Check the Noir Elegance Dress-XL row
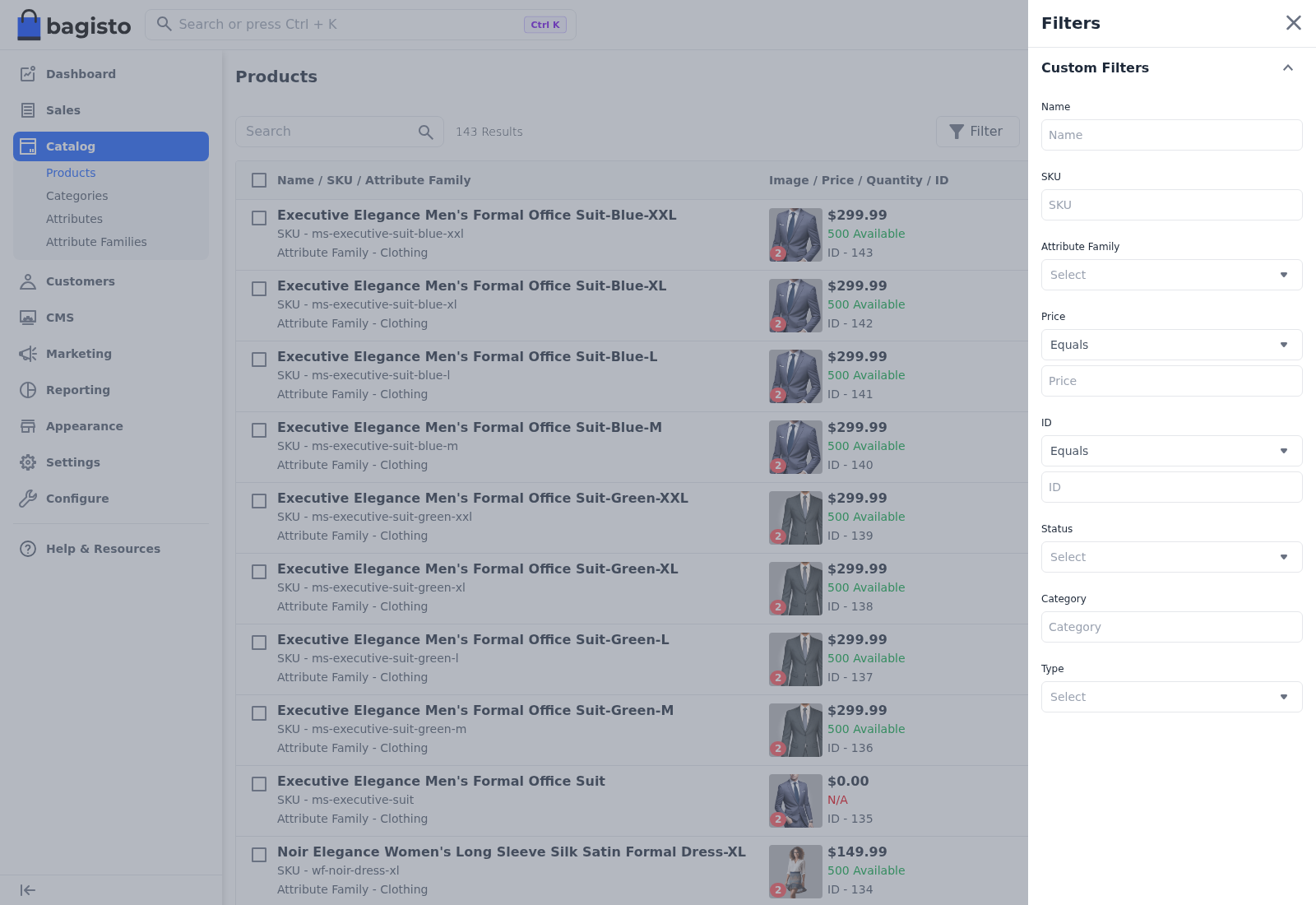 click(x=259, y=855)
